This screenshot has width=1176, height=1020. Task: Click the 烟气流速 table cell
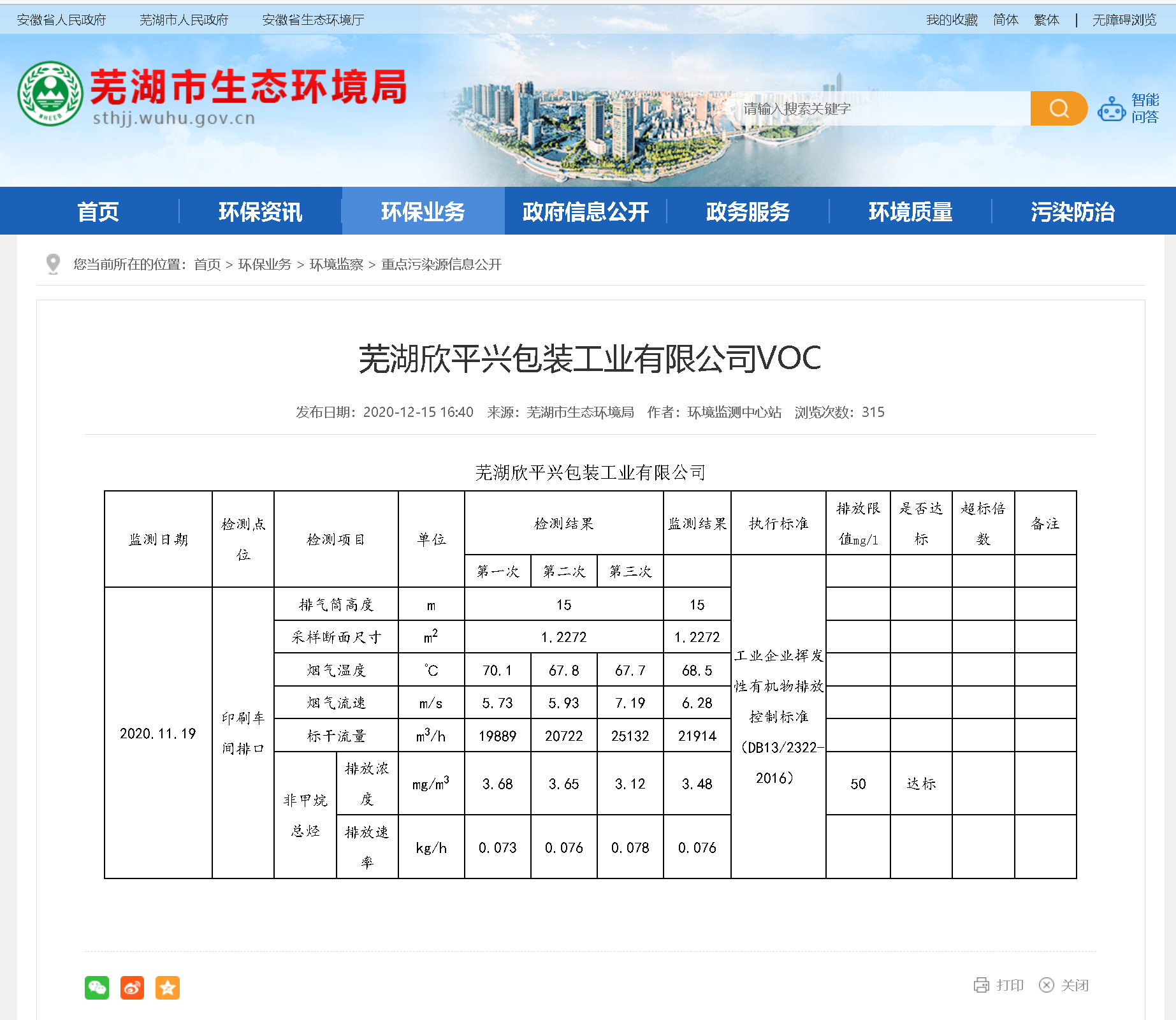(x=336, y=703)
